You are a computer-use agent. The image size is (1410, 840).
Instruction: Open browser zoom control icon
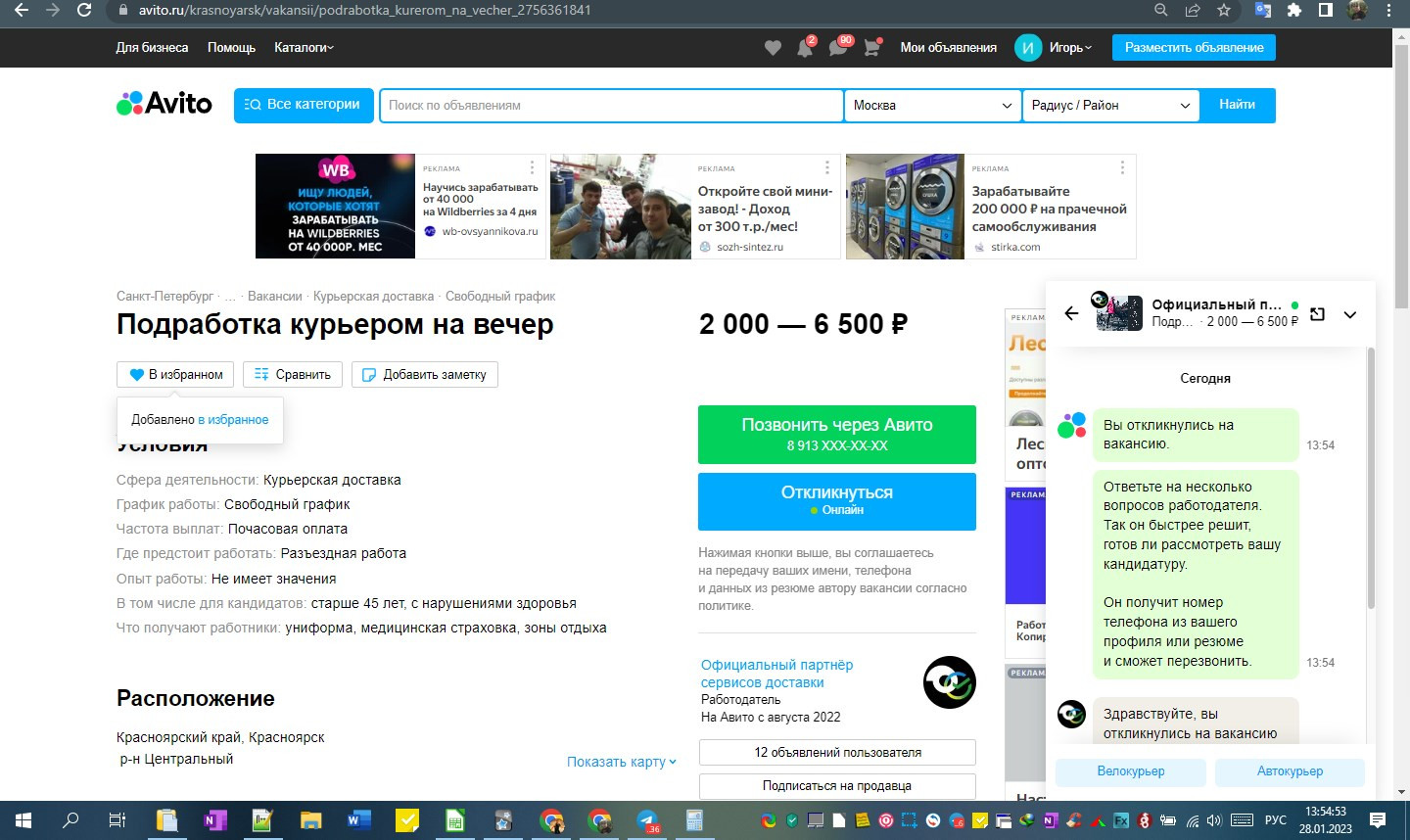[x=1161, y=10]
